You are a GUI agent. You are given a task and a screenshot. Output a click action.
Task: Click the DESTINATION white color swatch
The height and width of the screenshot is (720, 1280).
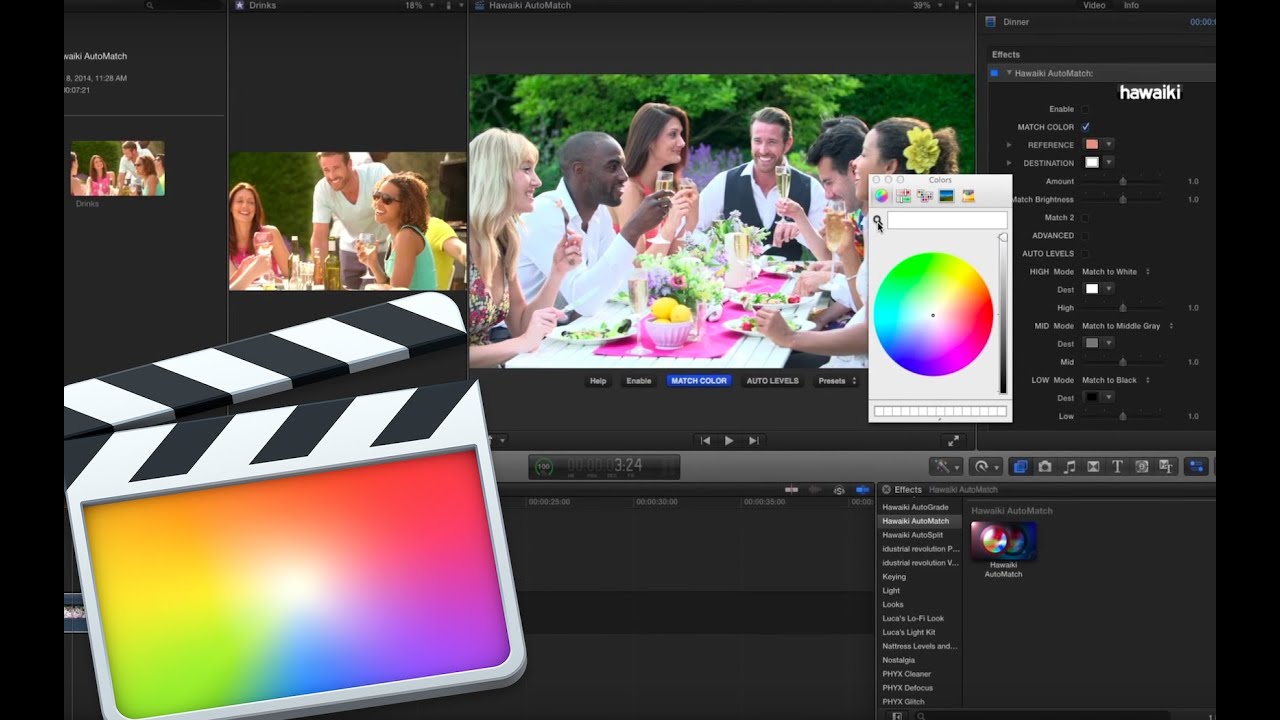pos(1092,163)
